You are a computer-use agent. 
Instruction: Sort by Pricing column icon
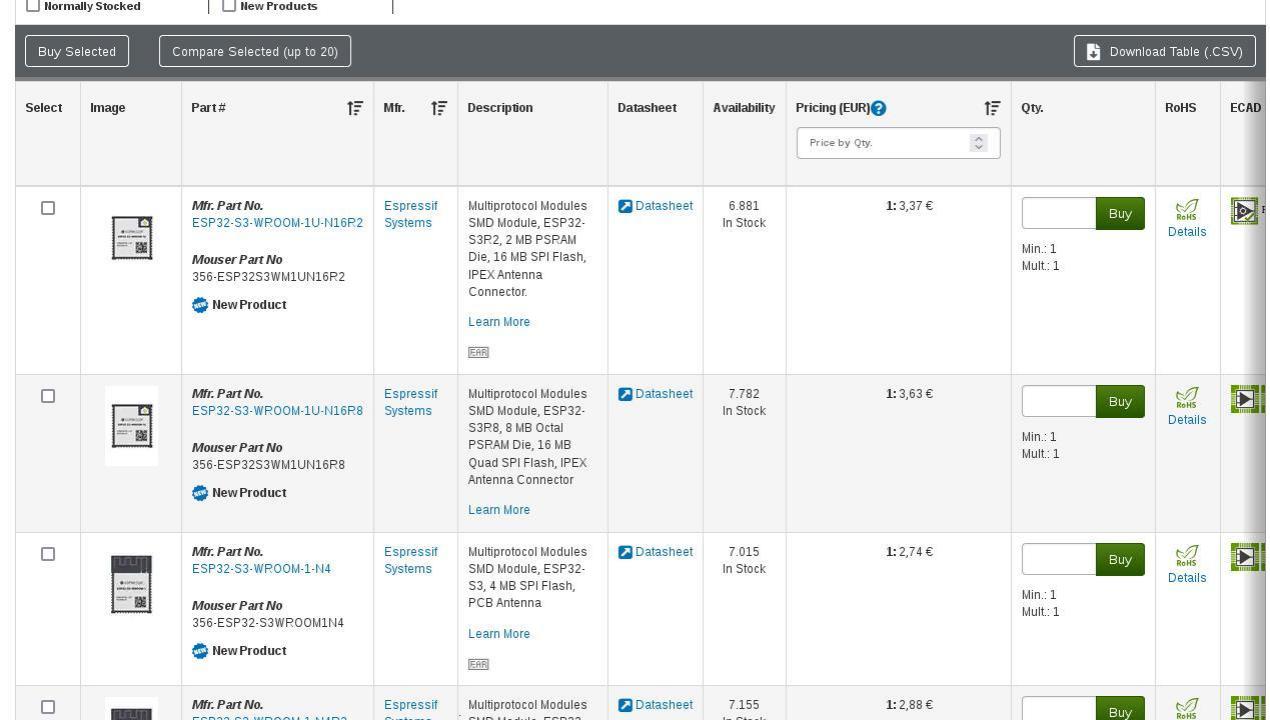click(x=992, y=108)
